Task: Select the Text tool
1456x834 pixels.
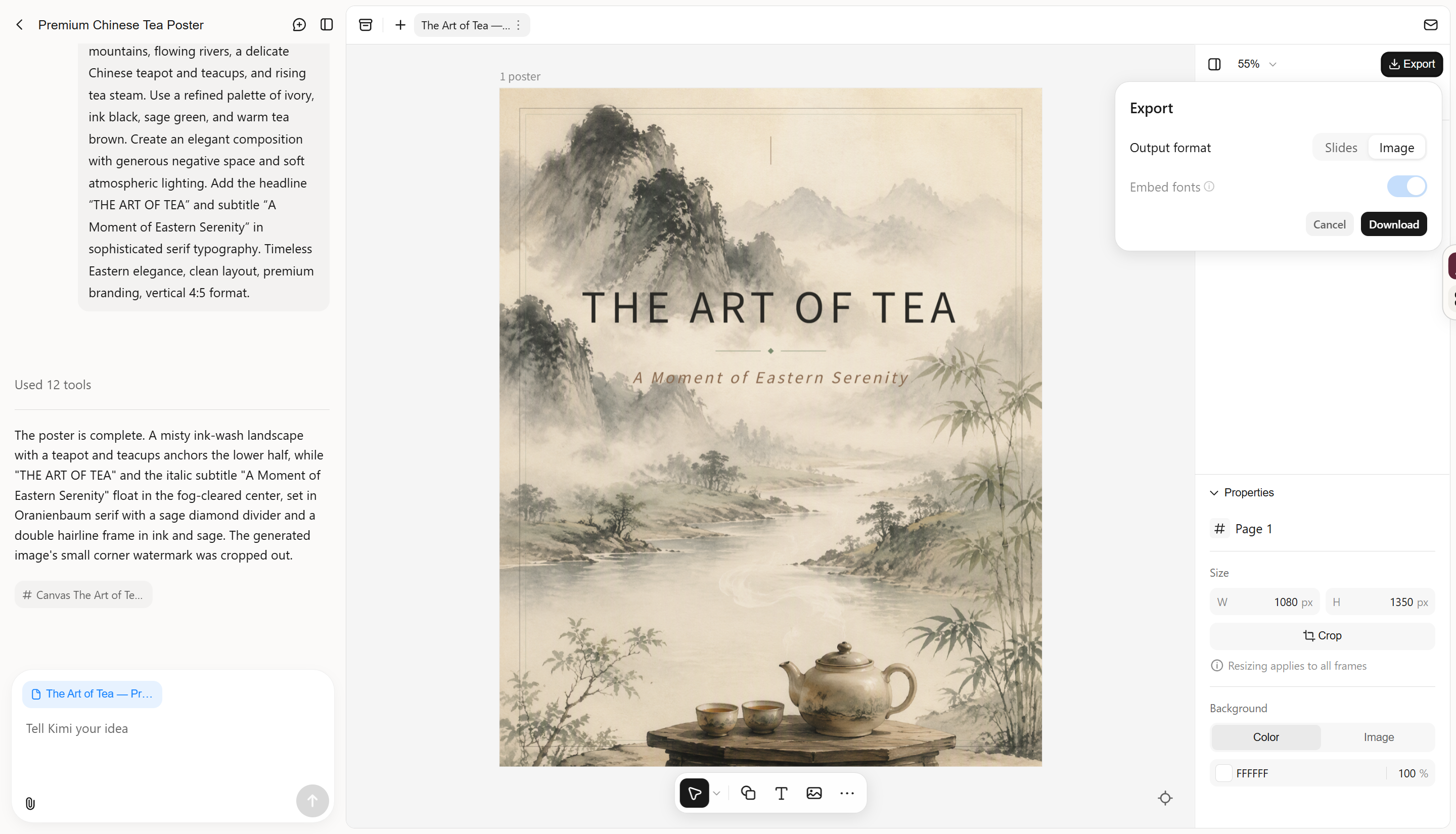Action: [781, 794]
